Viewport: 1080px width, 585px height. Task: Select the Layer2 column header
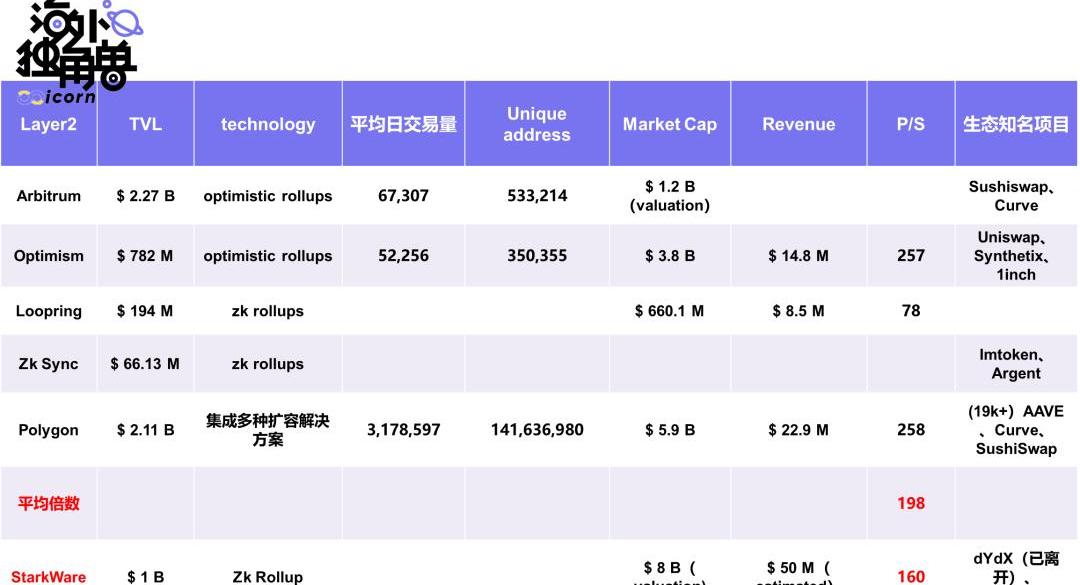(x=48, y=124)
